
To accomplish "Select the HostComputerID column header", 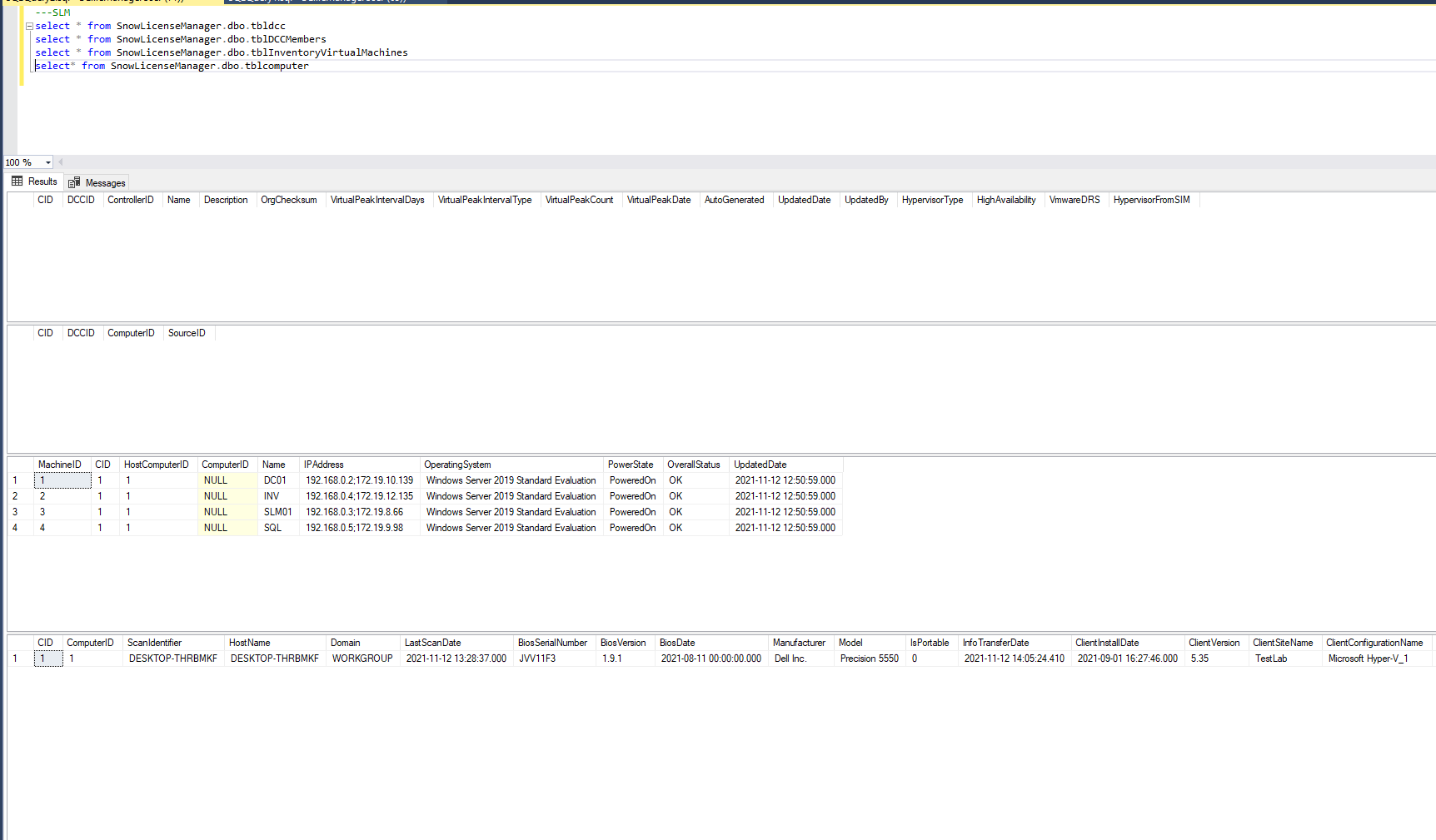I will click(x=156, y=465).
